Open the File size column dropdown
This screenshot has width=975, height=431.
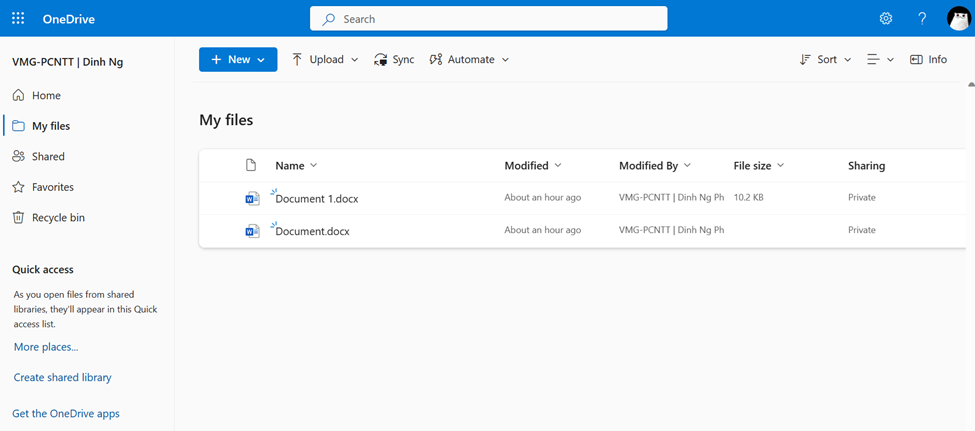[x=780, y=165]
